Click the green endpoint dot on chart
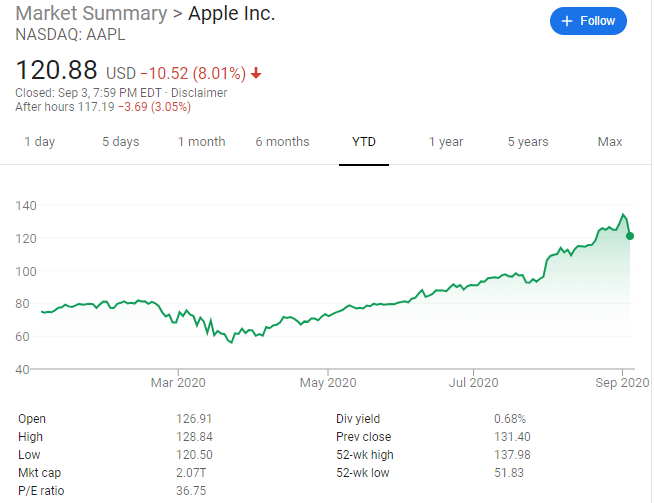Image resolution: width=654 pixels, height=503 pixels. (x=630, y=236)
